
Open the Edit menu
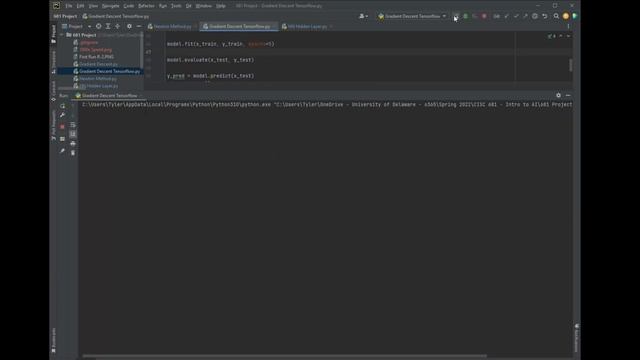[x=80, y=6]
